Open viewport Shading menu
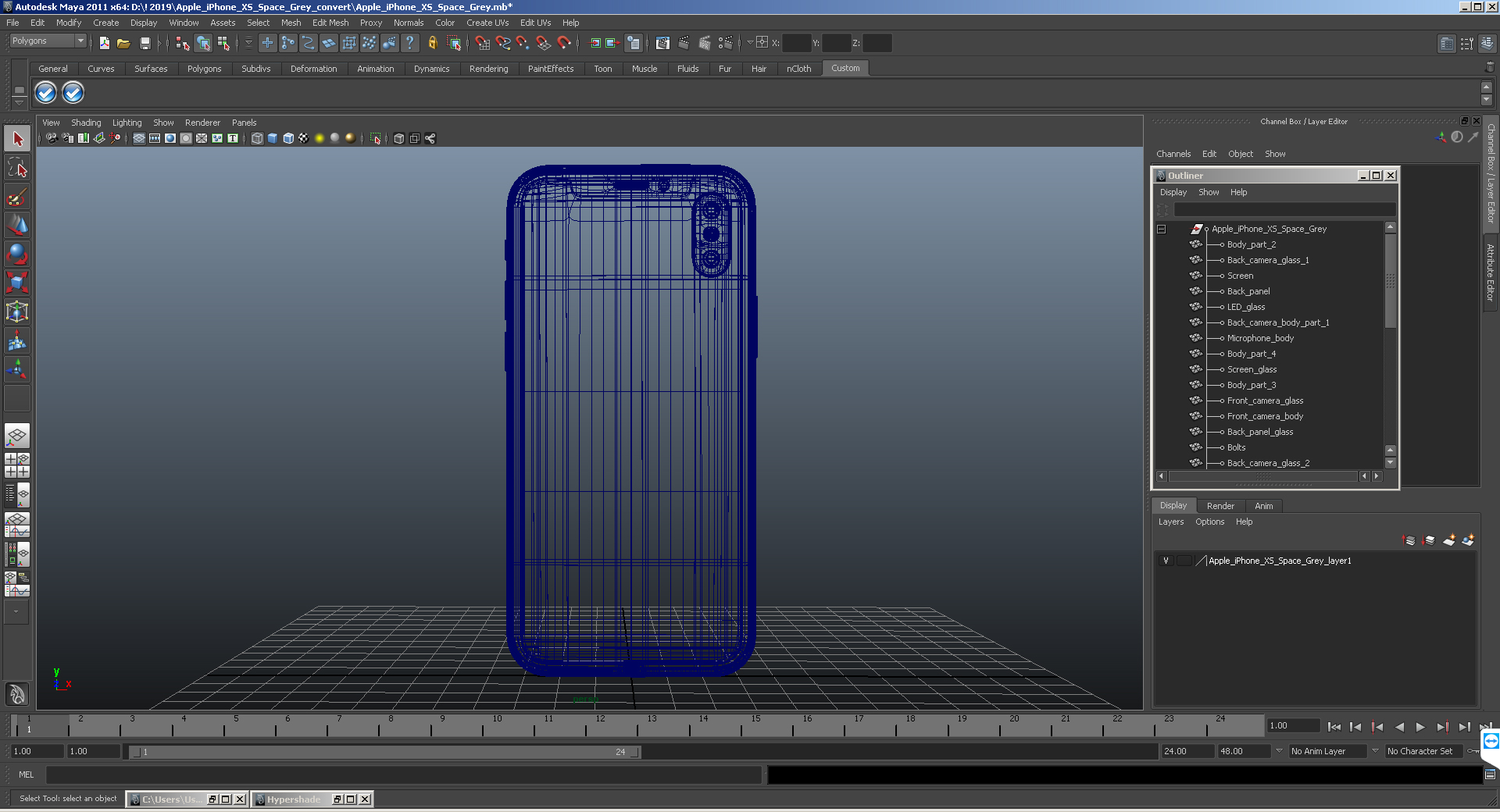The image size is (1500, 812). [86, 123]
